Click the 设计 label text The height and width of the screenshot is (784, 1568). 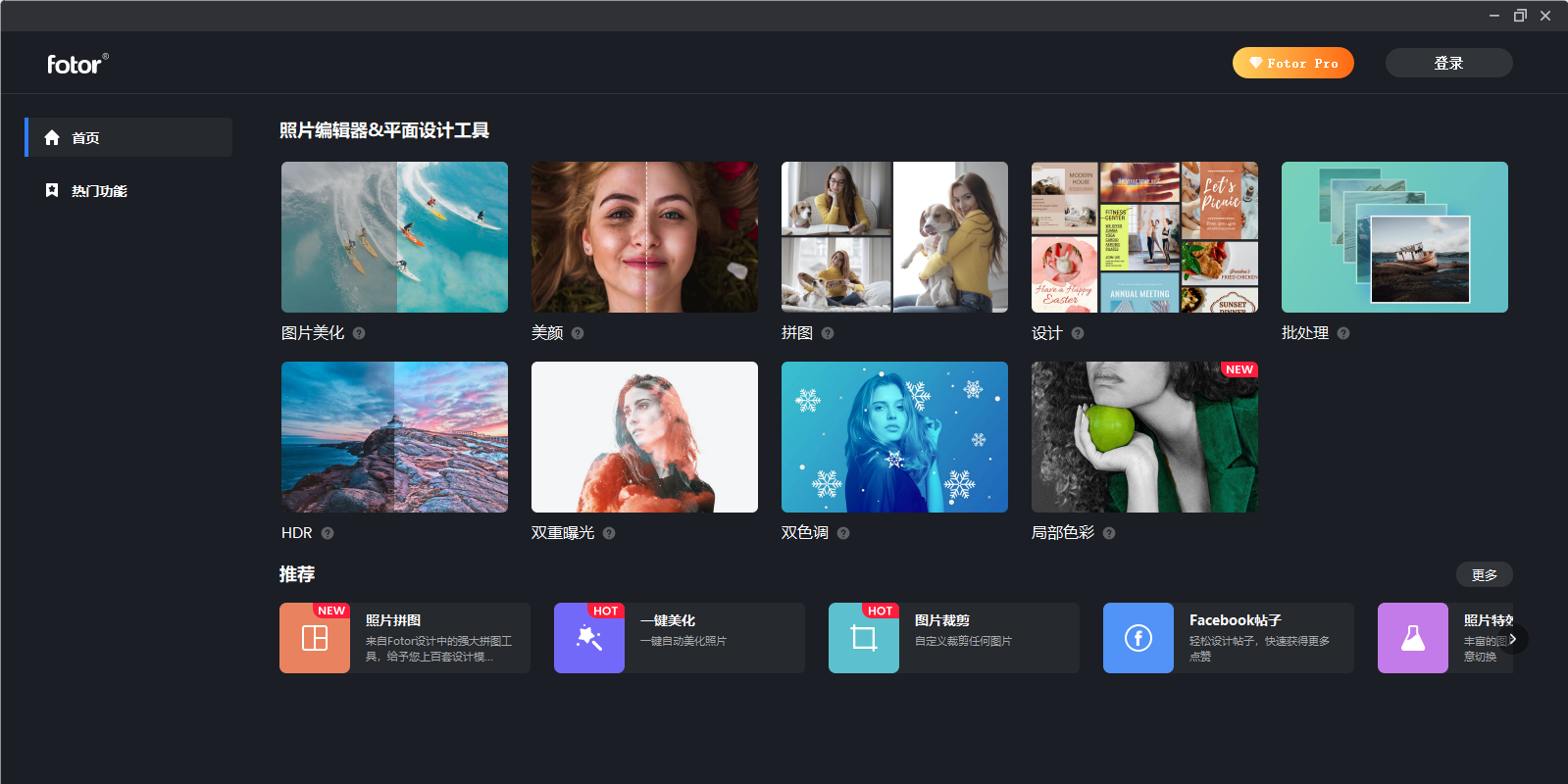[1047, 333]
